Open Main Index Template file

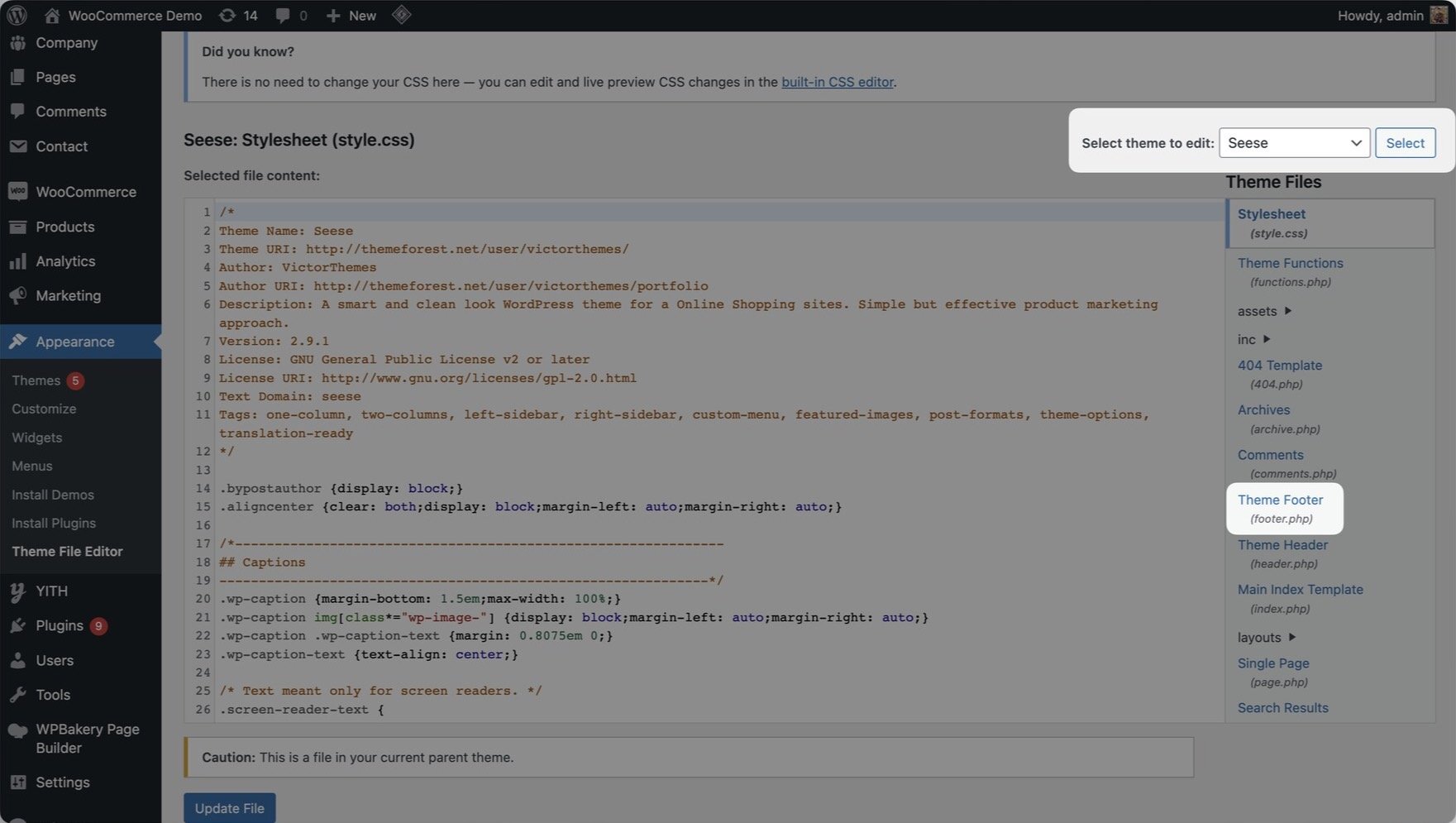click(x=1300, y=598)
